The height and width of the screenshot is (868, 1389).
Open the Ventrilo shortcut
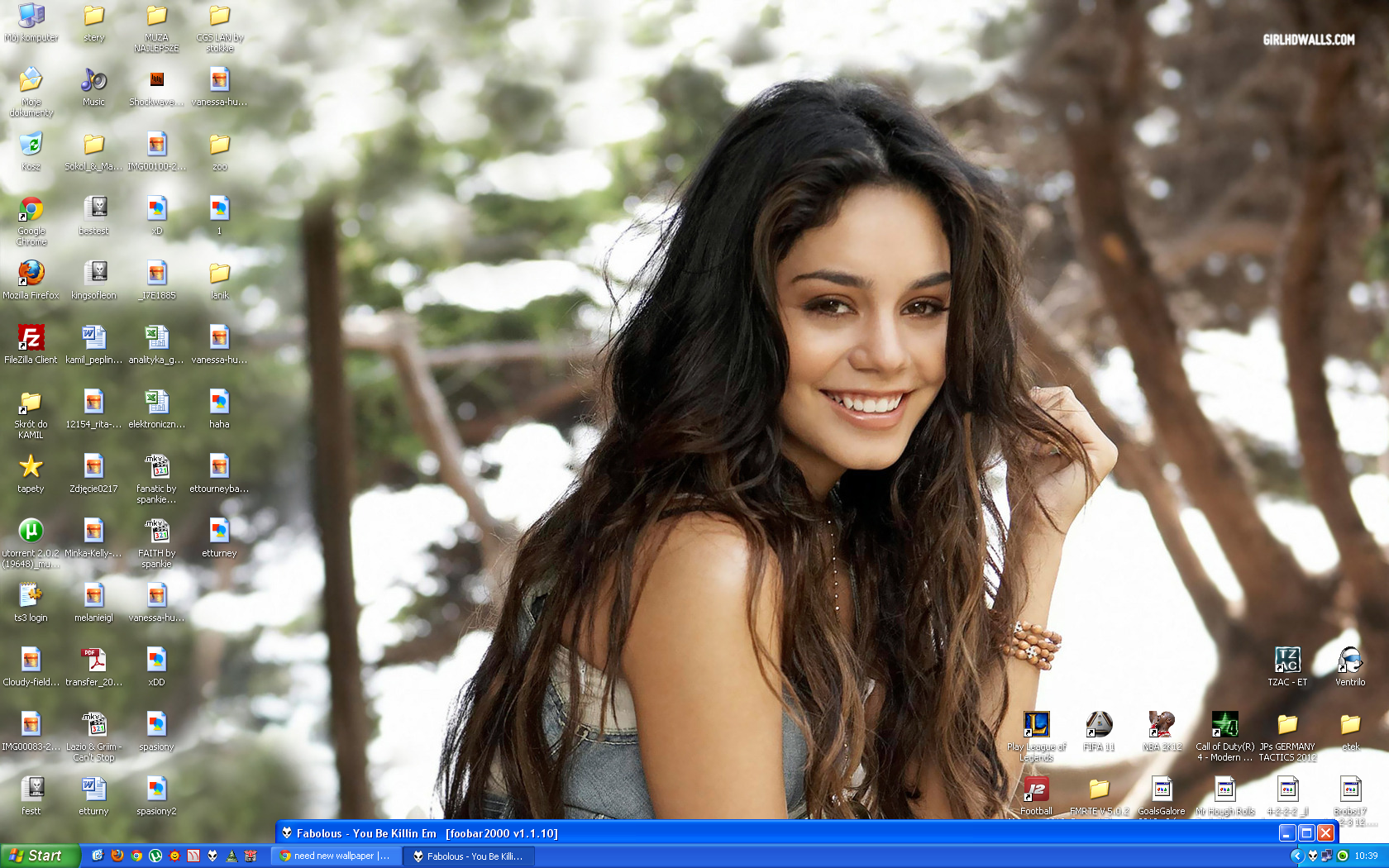click(1349, 661)
